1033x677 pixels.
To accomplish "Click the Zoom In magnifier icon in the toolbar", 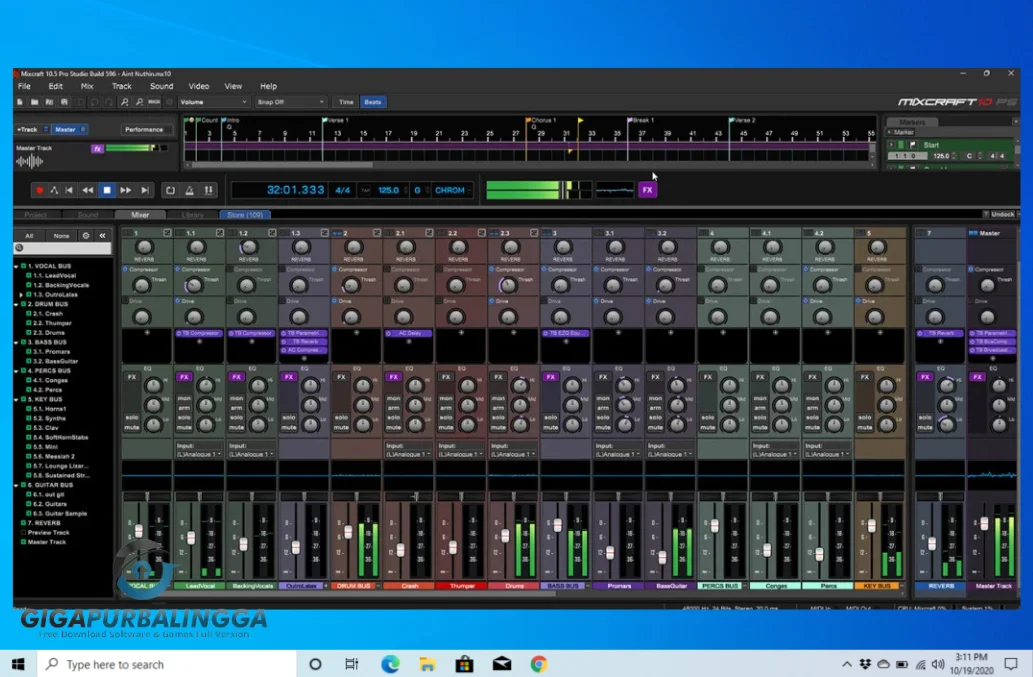I will (124, 101).
